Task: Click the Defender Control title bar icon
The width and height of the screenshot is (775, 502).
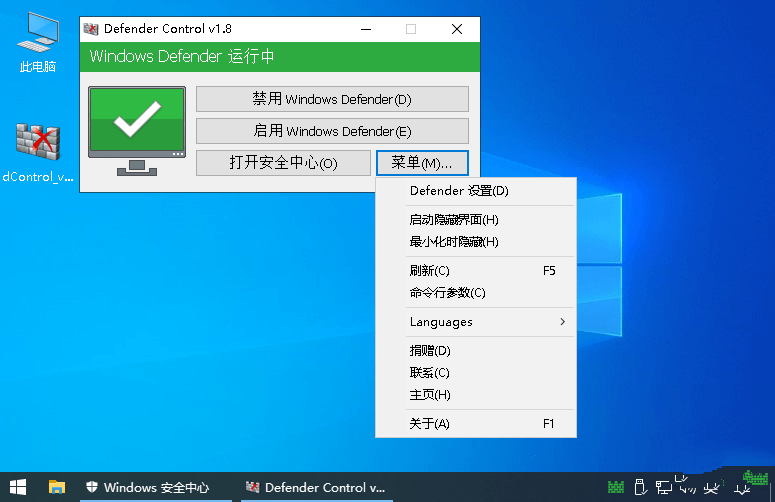Action: [x=91, y=29]
